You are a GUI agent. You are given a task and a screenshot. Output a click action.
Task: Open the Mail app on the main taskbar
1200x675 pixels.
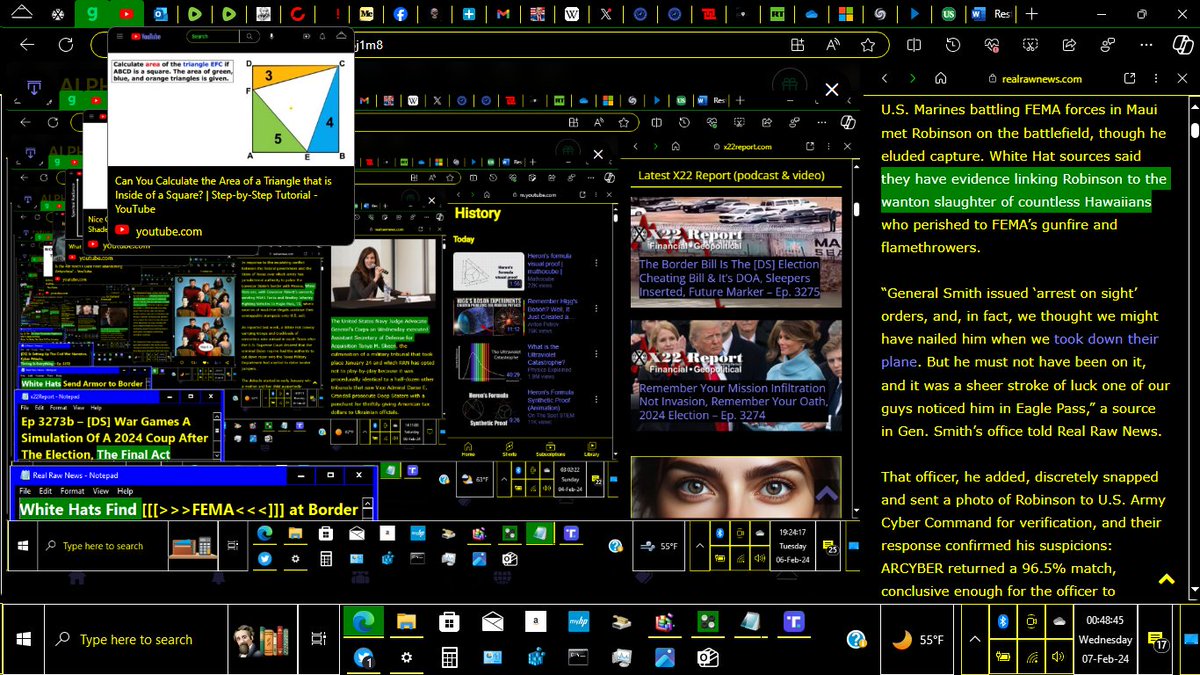point(492,622)
